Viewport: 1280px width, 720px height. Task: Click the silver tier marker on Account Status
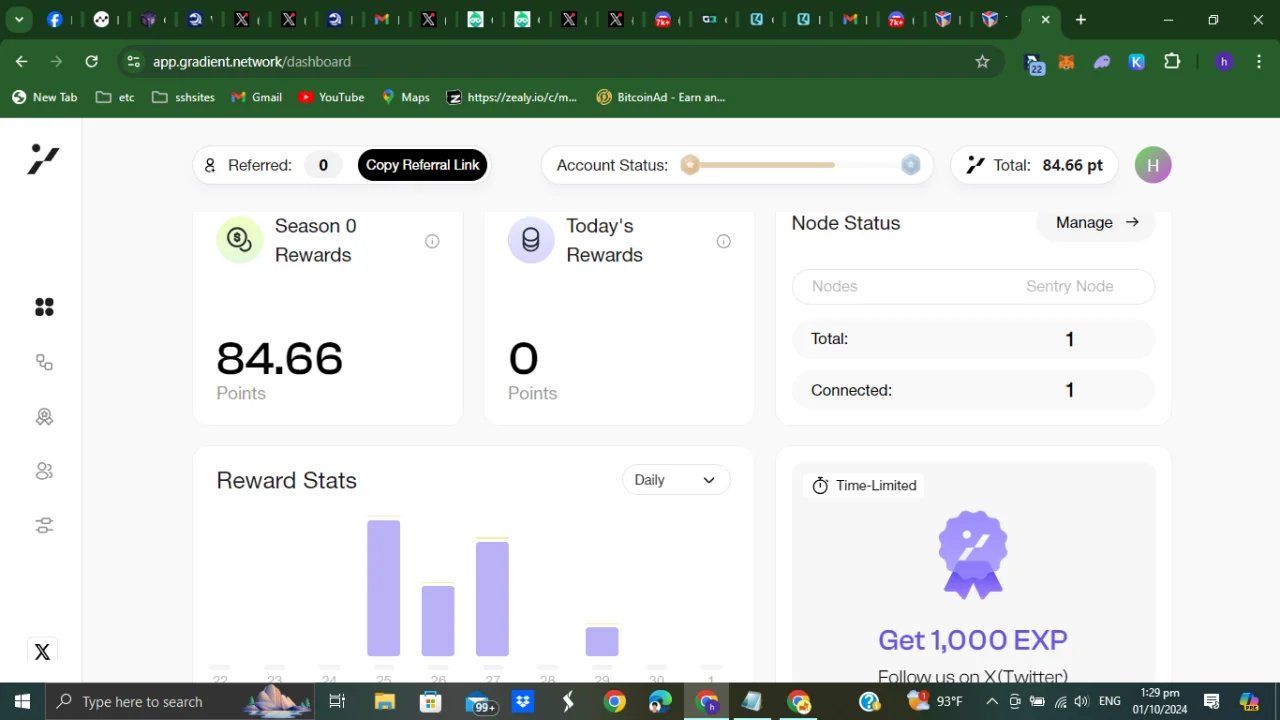click(x=910, y=165)
